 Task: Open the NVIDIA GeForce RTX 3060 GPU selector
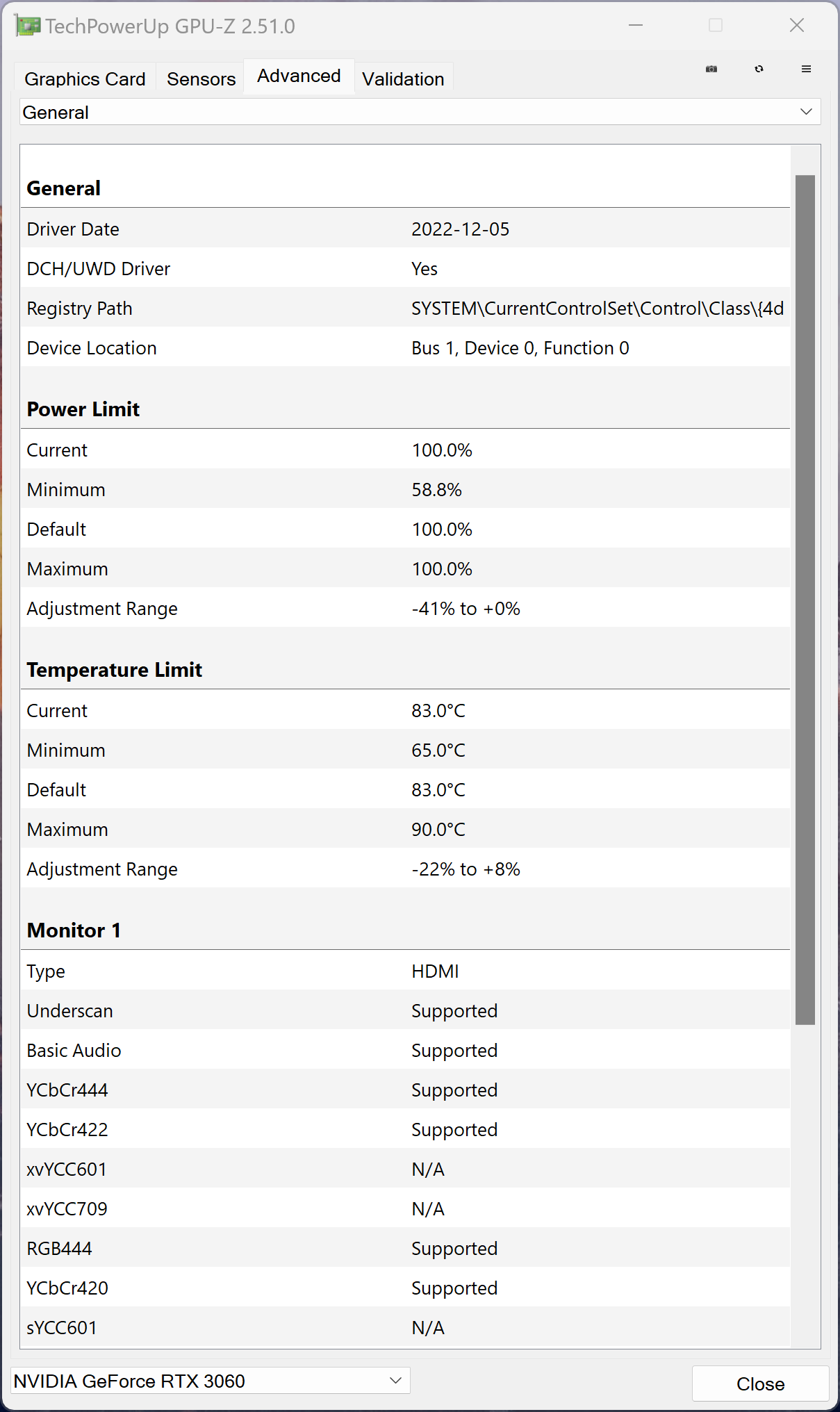tap(210, 1380)
